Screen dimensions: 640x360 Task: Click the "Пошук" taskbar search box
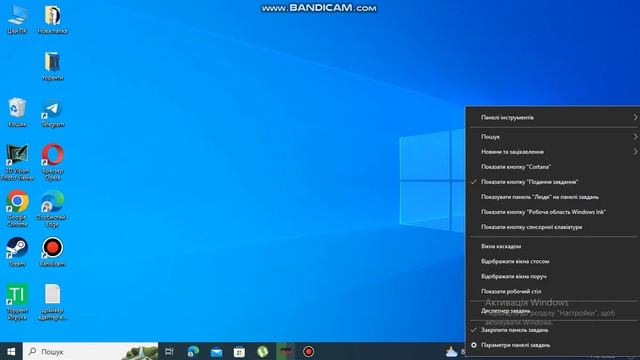pyautogui.click(x=90, y=351)
